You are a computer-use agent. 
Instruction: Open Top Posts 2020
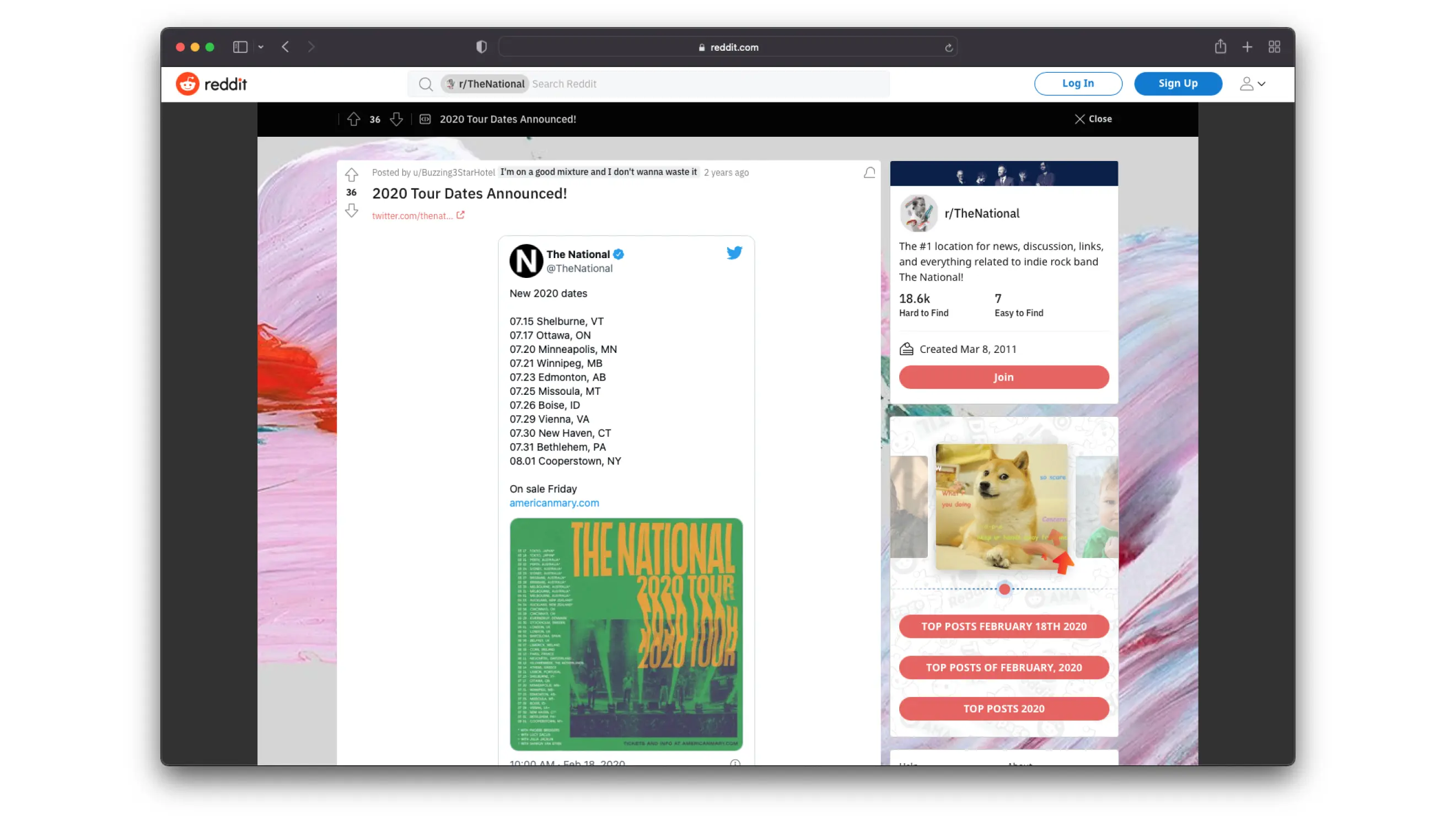pyautogui.click(x=1004, y=709)
